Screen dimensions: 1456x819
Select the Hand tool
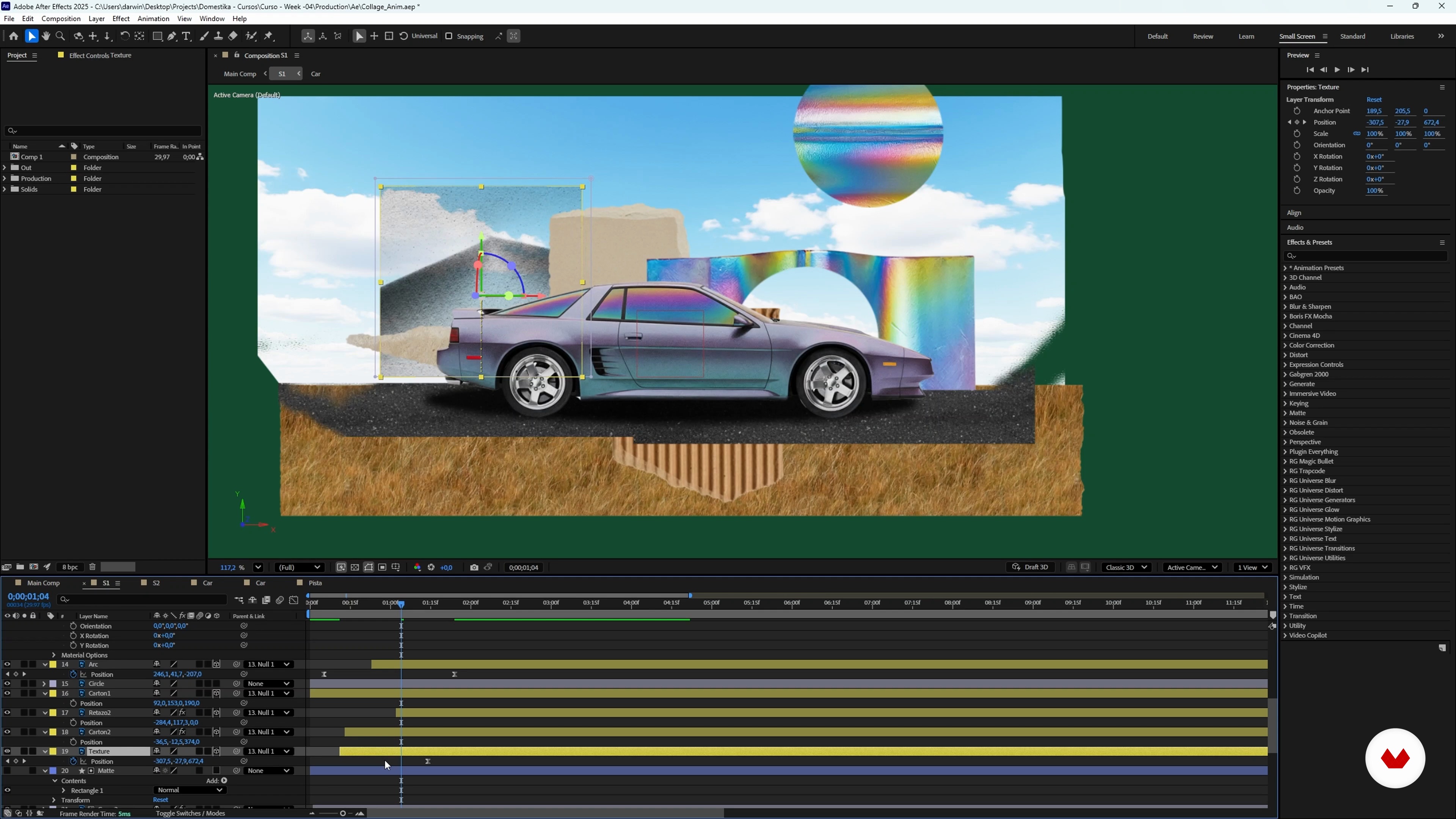(x=46, y=36)
